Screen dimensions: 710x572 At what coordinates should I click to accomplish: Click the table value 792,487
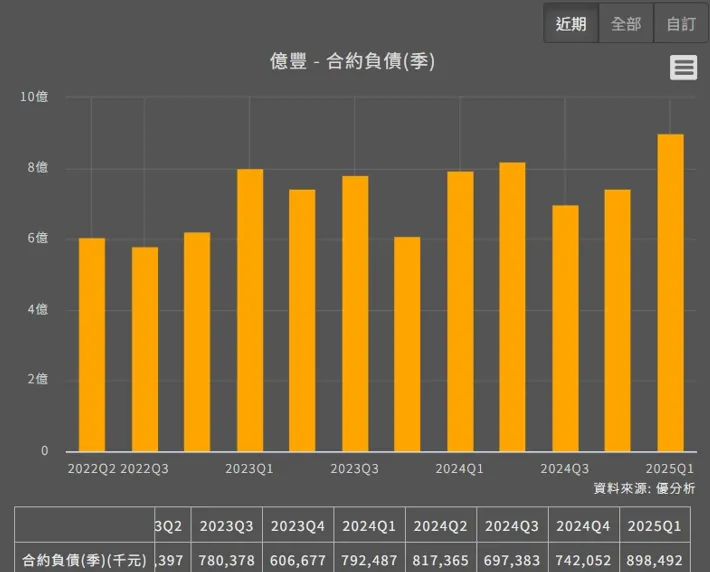tap(369, 561)
